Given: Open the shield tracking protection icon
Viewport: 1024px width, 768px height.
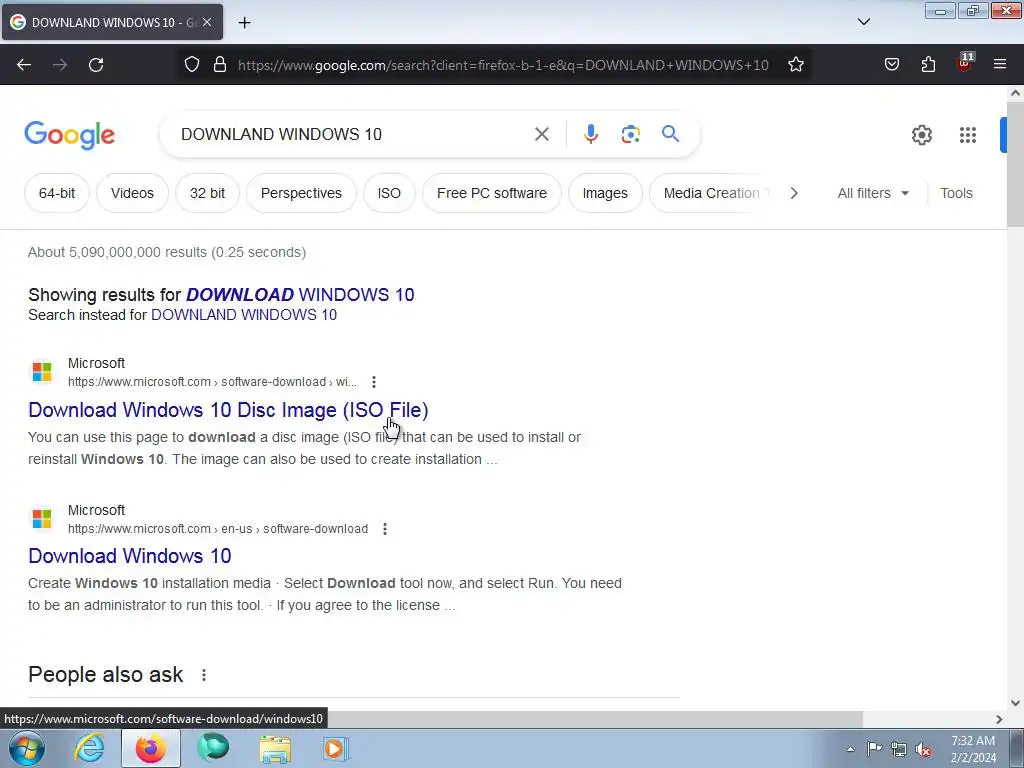Looking at the screenshot, I should pyautogui.click(x=191, y=65).
